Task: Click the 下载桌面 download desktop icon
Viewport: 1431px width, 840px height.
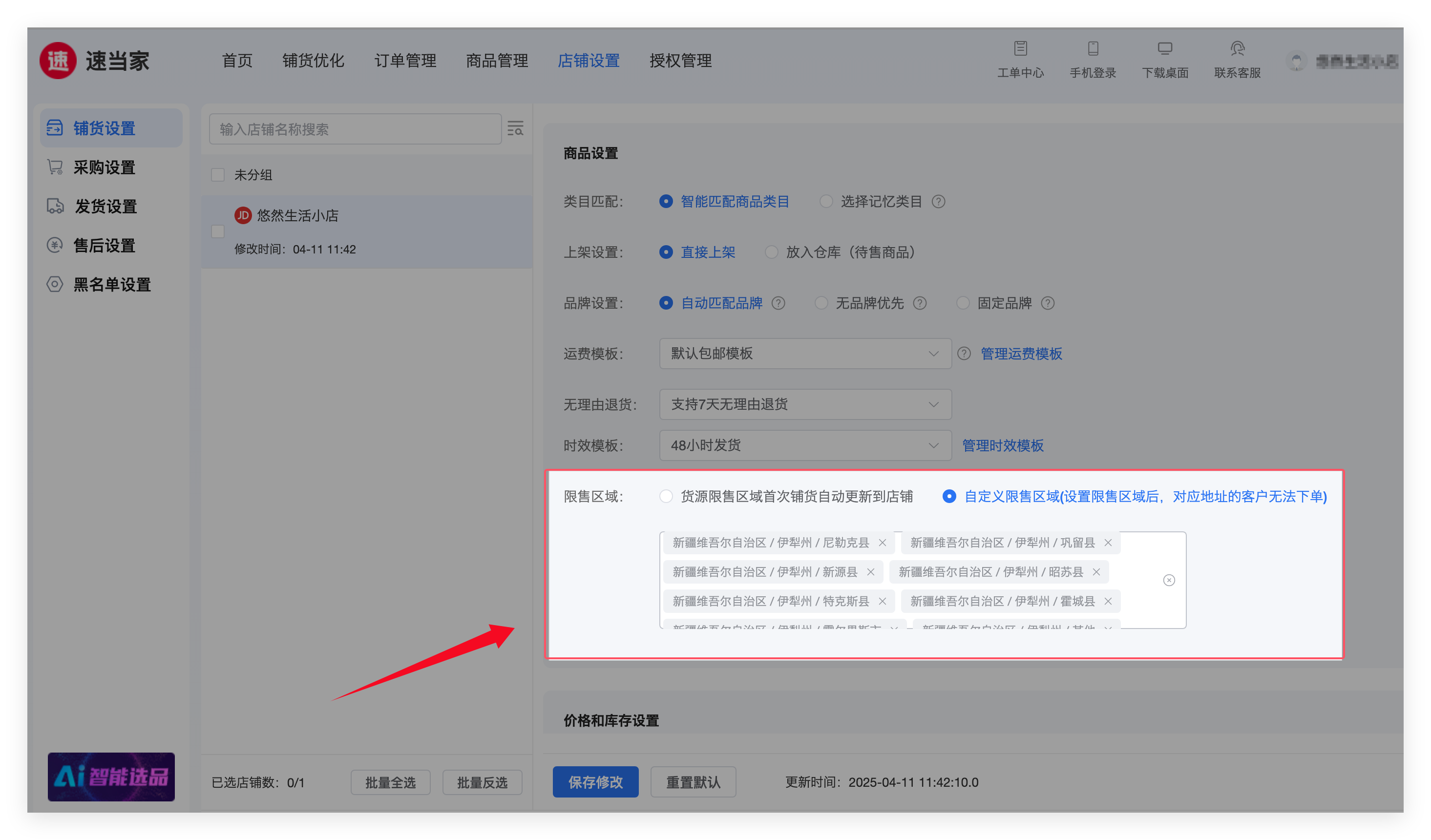Action: (x=1165, y=49)
